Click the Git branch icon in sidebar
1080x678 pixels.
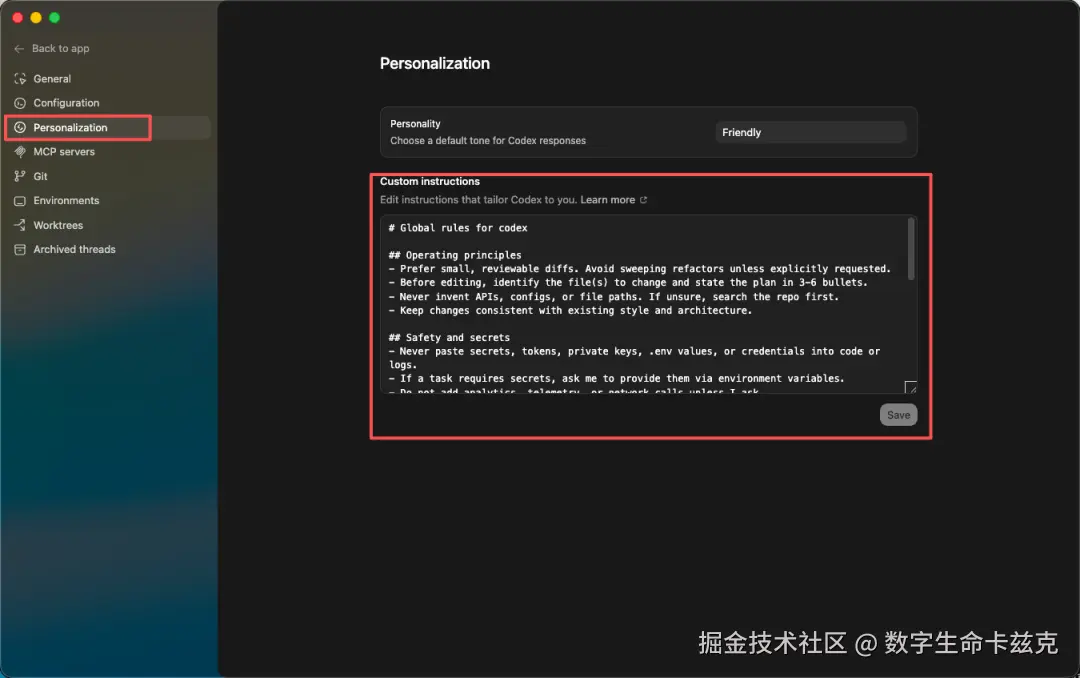(20, 176)
